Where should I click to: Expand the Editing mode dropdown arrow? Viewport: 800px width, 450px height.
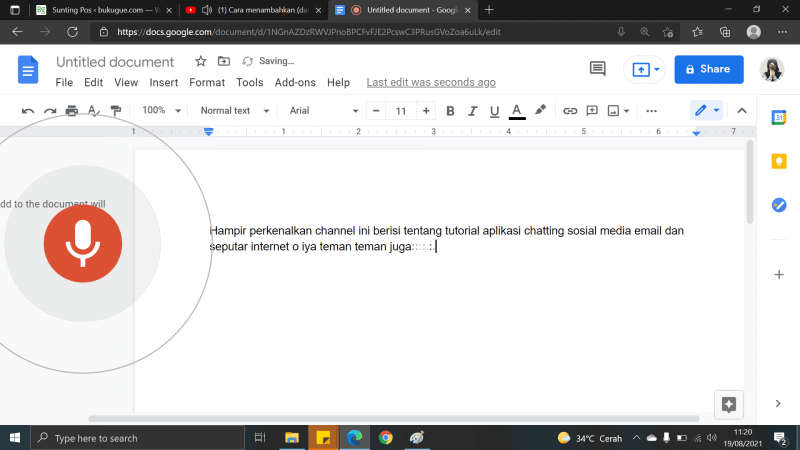click(716, 110)
